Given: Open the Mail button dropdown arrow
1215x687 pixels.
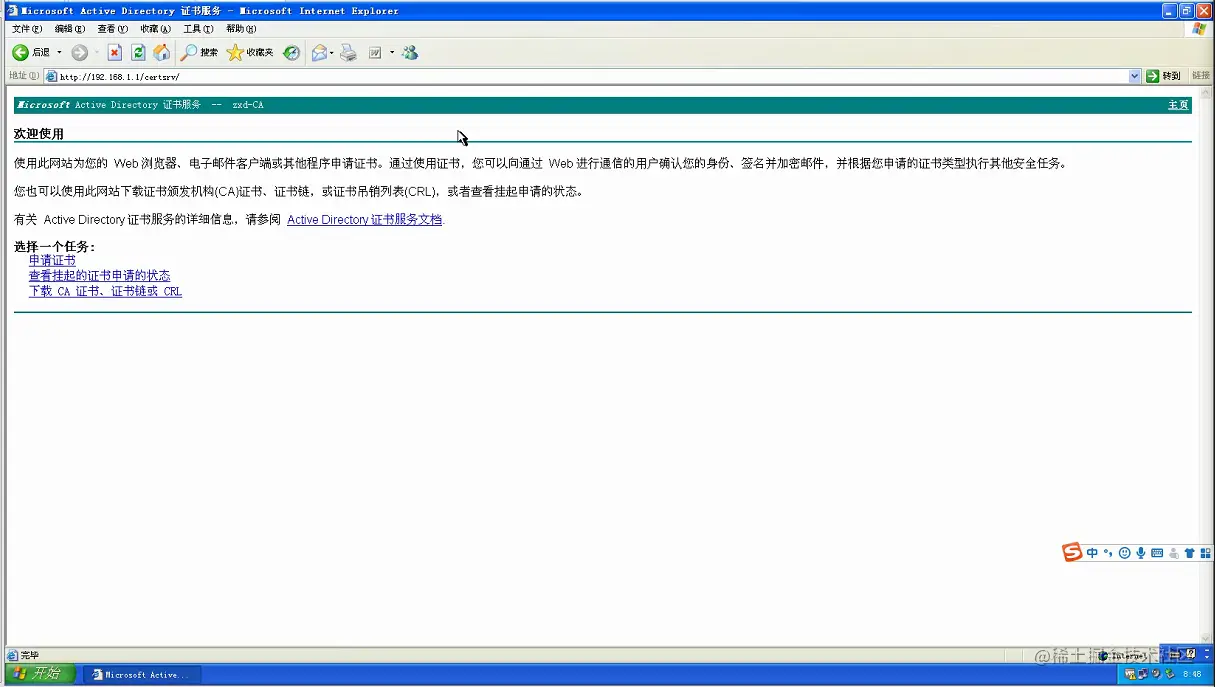Looking at the screenshot, I should [x=332, y=52].
